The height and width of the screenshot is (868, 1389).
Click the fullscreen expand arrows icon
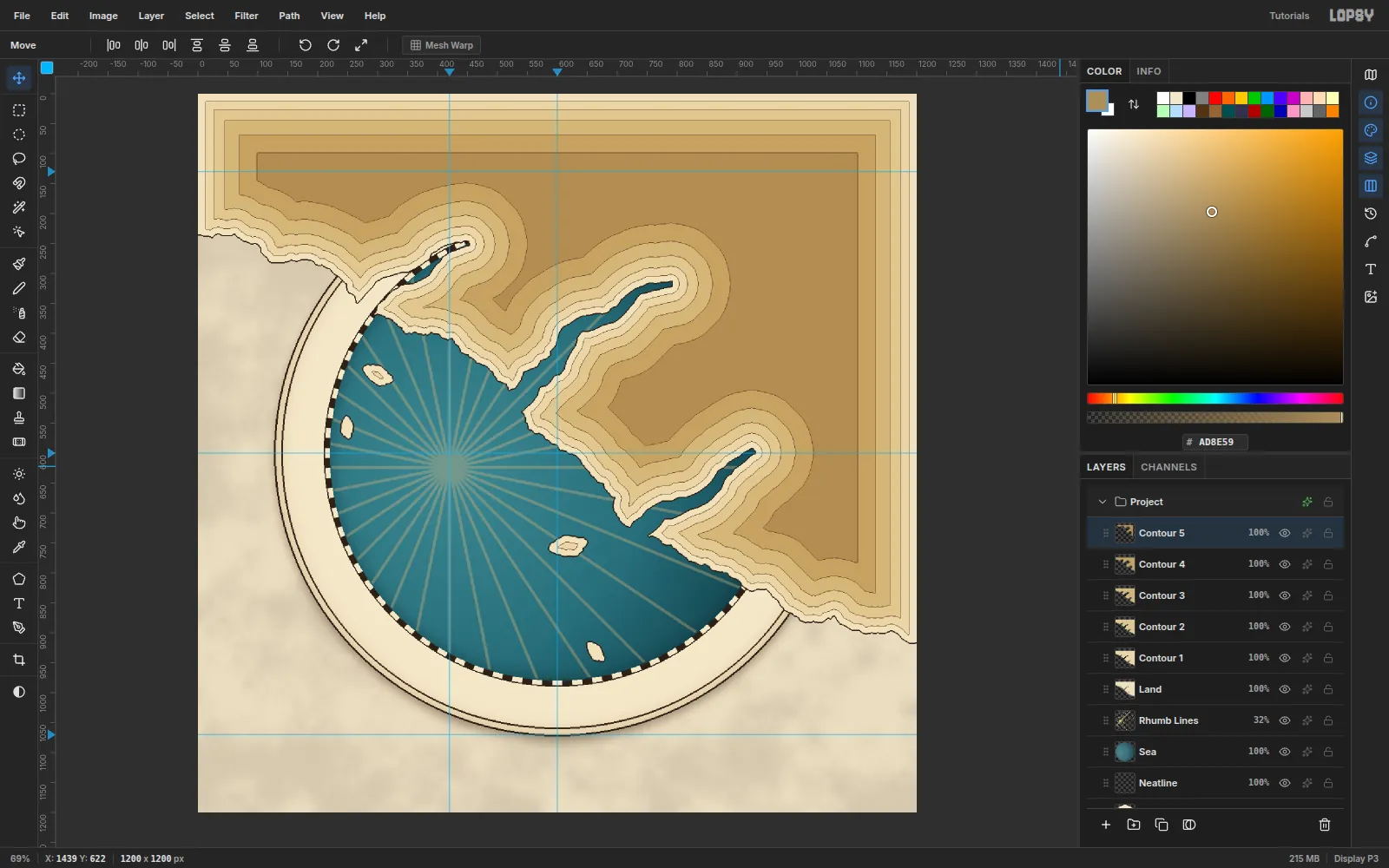pos(361,45)
